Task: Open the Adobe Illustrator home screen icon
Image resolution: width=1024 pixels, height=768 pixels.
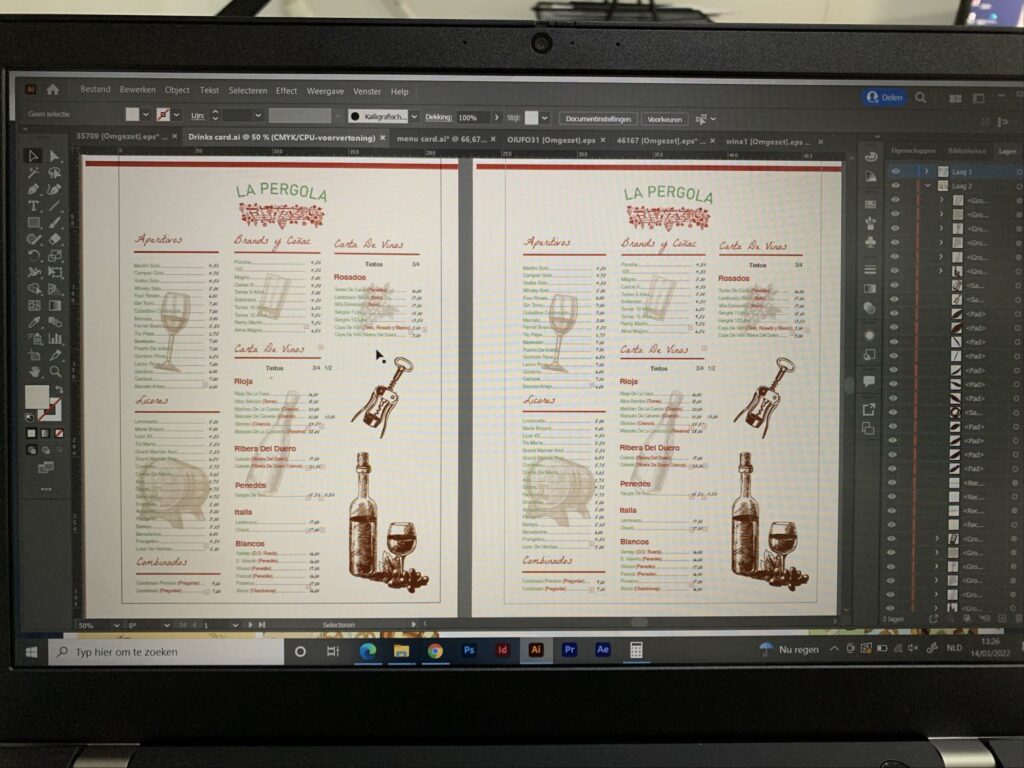Action: (x=52, y=90)
